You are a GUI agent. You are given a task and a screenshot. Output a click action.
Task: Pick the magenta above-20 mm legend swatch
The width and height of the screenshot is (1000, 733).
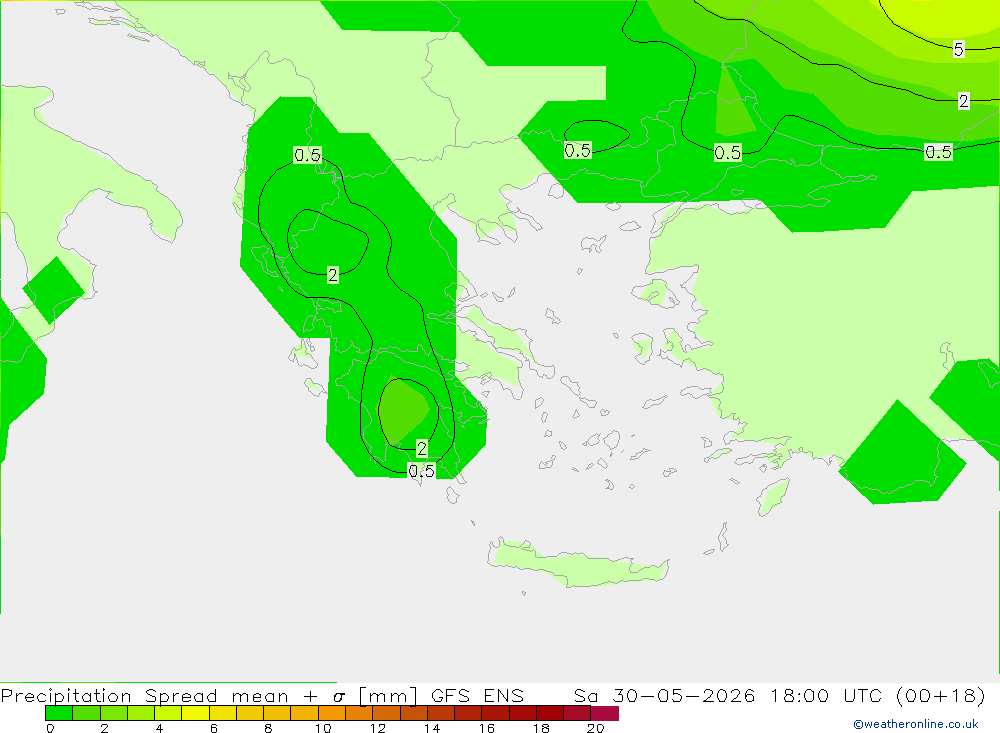point(605,713)
